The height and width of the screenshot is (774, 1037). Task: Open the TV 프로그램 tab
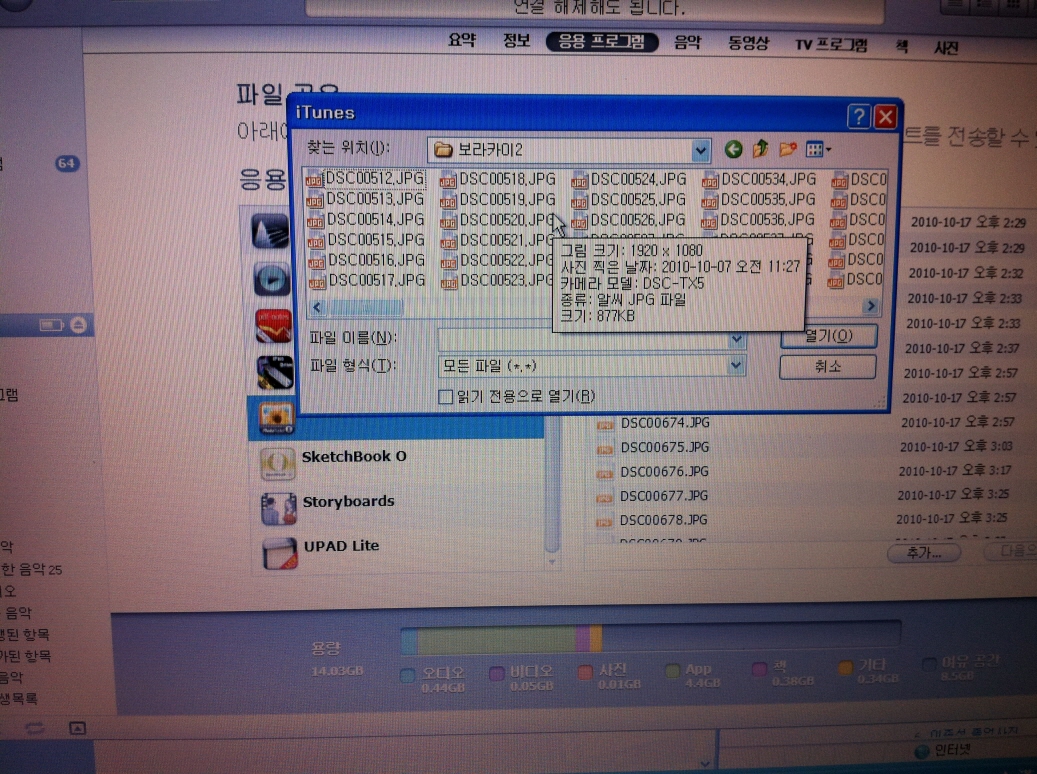click(831, 46)
